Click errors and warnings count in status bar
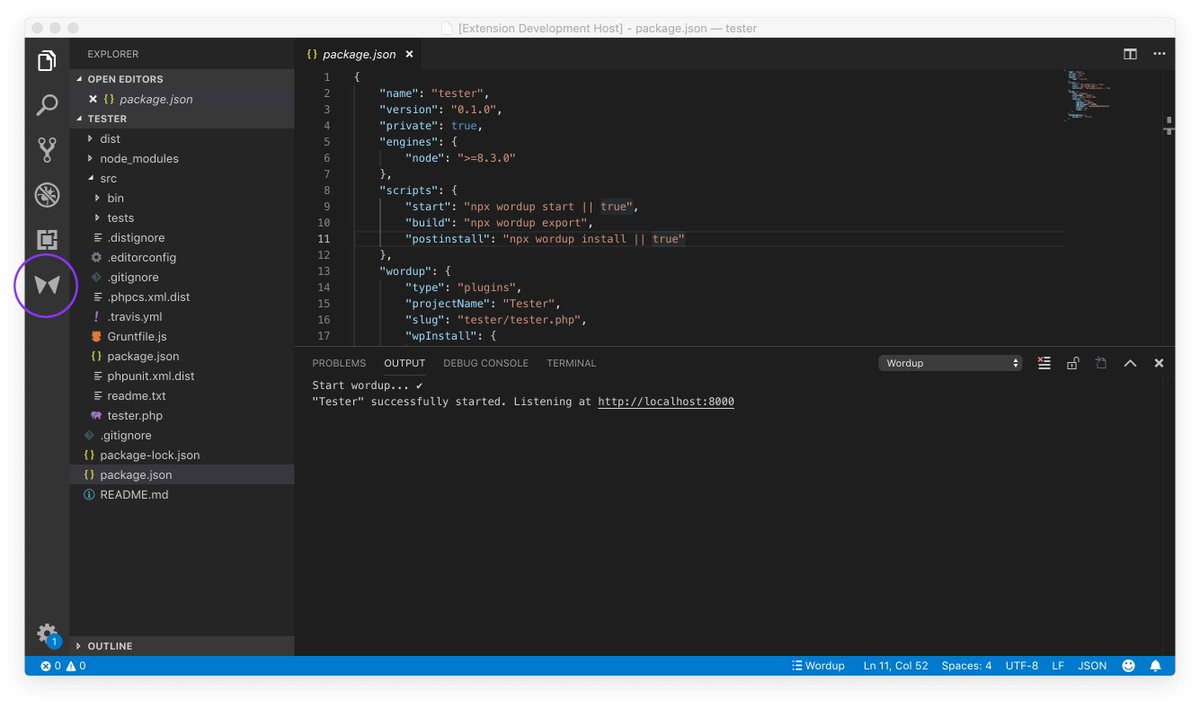The height and width of the screenshot is (708, 1200). coord(63,665)
